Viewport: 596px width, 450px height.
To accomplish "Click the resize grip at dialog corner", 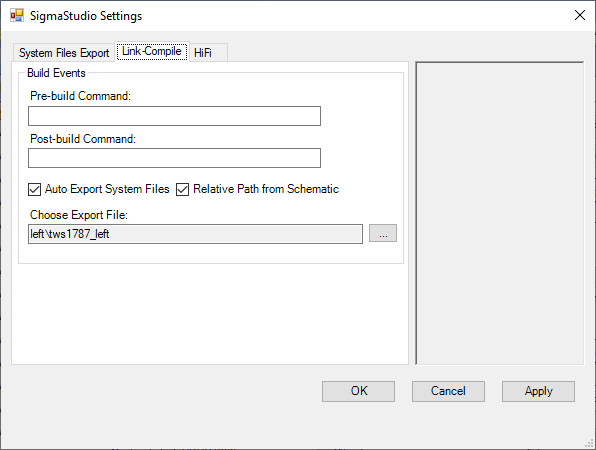I will tap(590, 444).
